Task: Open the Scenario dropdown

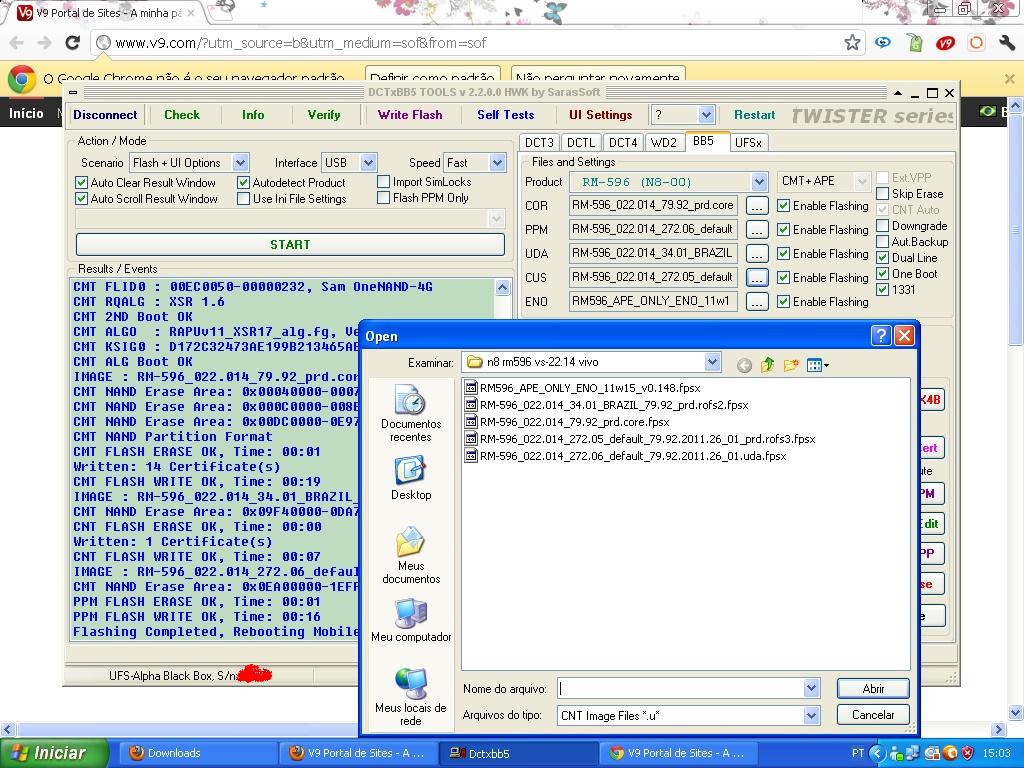Action: [240, 163]
